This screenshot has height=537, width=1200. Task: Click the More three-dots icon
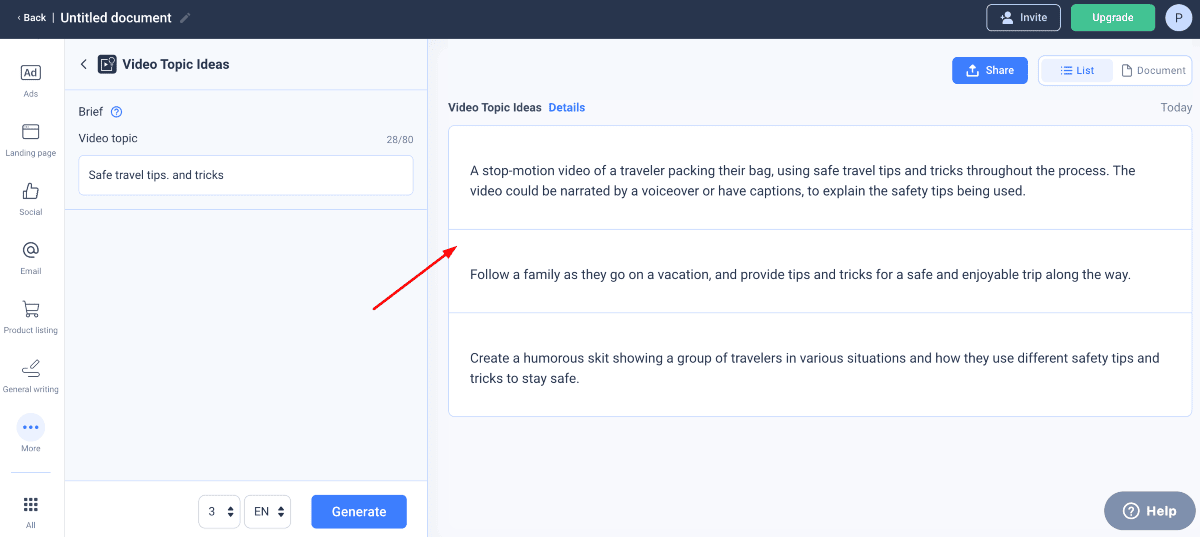click(31, 427)
